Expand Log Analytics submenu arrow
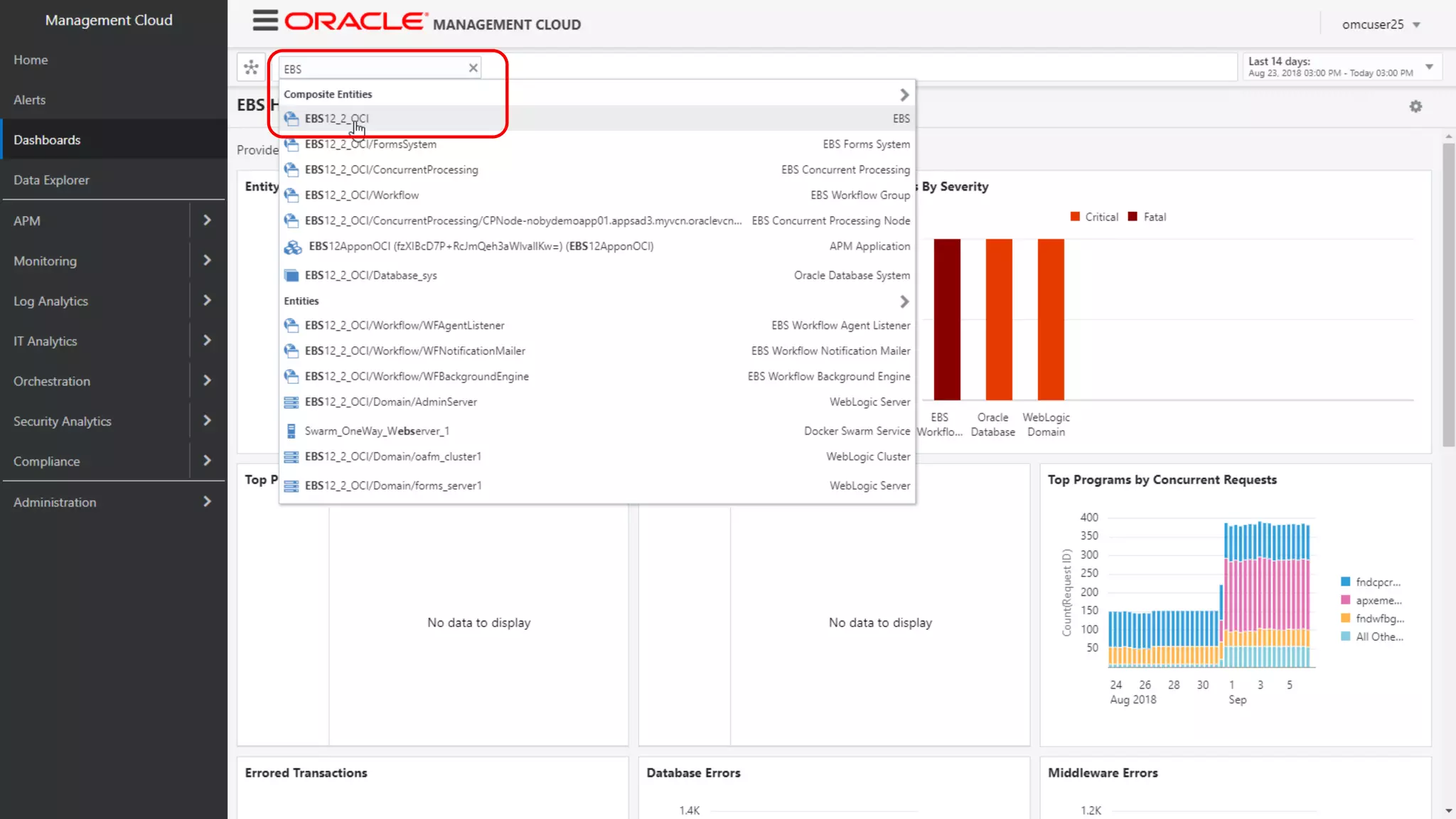Screen dimensions: 1456x819 tap(207, 300)
